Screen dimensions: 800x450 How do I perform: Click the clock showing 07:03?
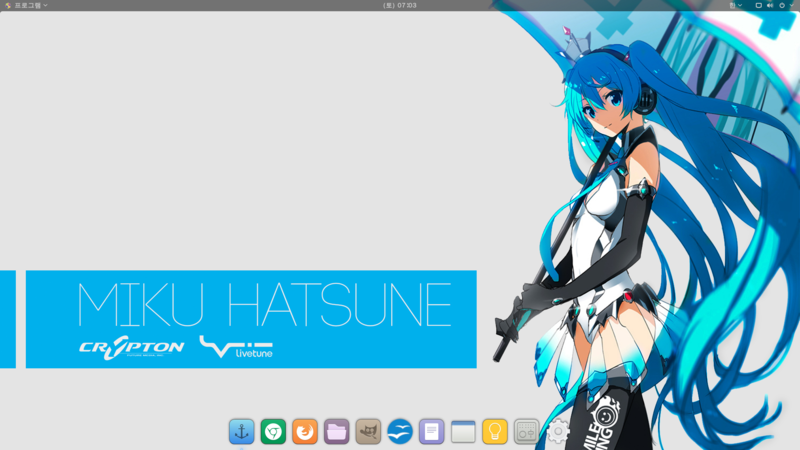[x=400, y=5]
